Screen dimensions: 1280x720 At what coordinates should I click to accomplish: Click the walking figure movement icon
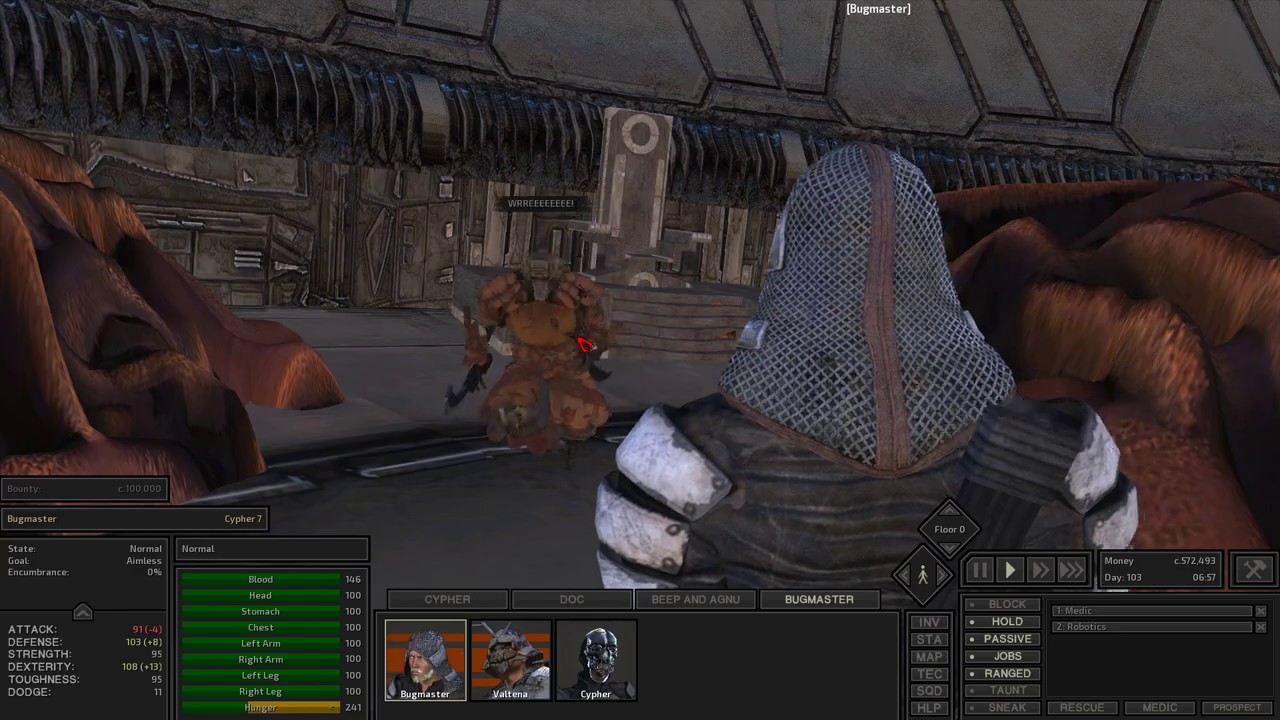click(923, 575)
